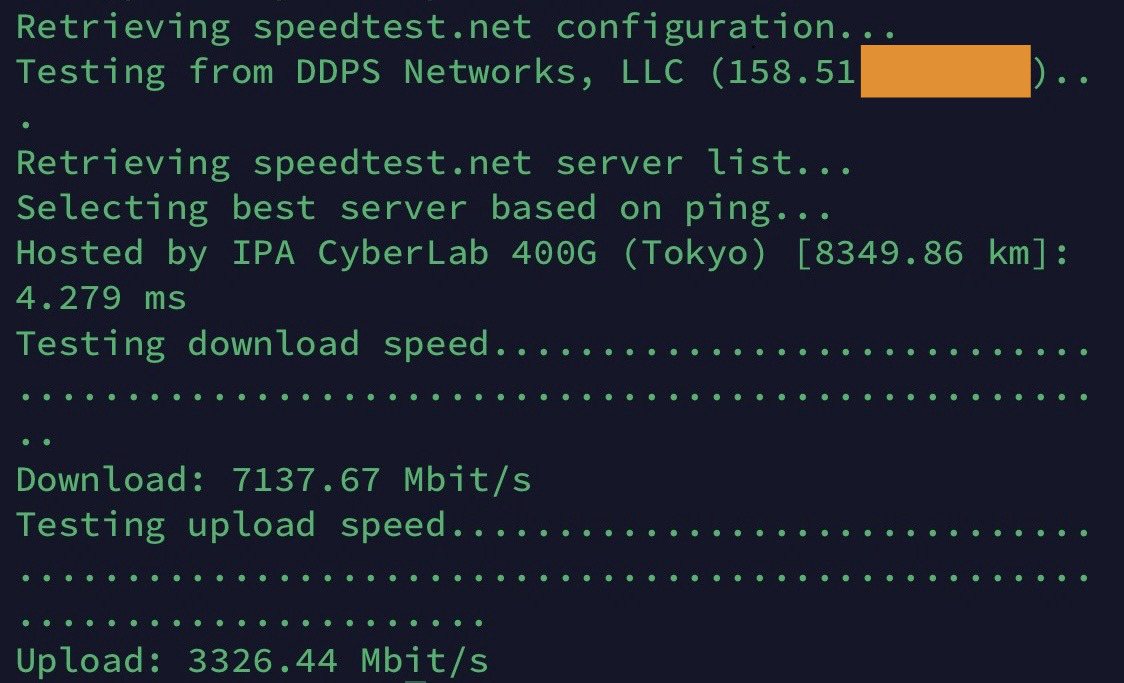
Task: Click "Mbit/s" unit on the Download line
Action: click(x=467, y=480)
